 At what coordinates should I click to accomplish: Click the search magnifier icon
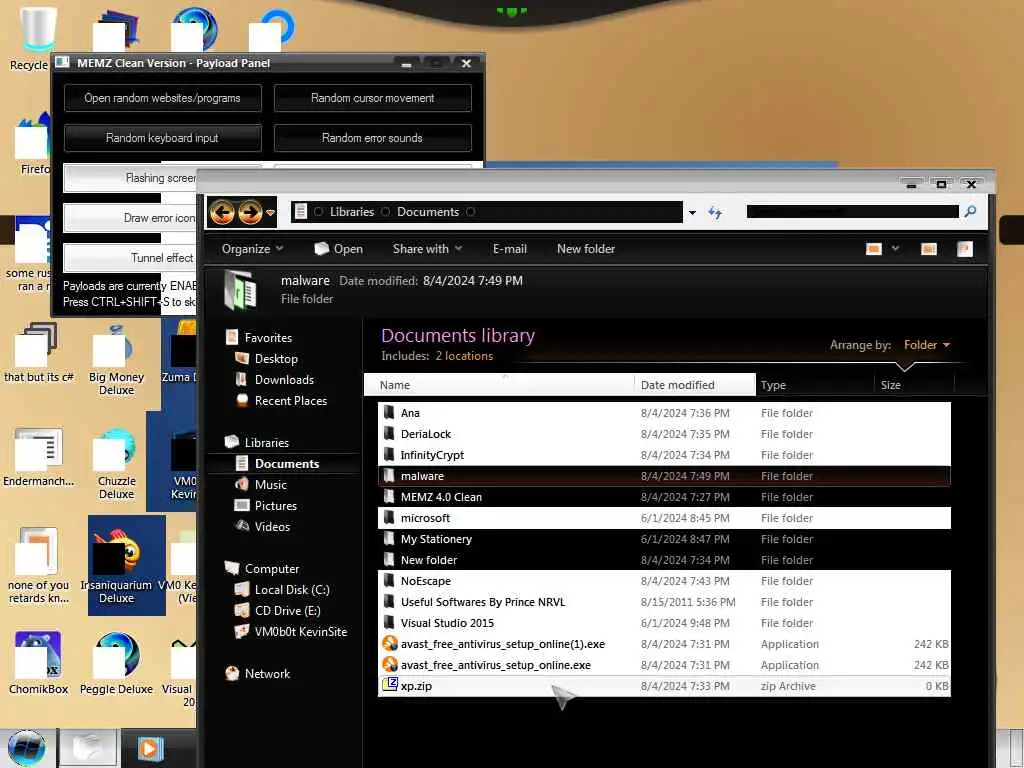tap(970, 212)
